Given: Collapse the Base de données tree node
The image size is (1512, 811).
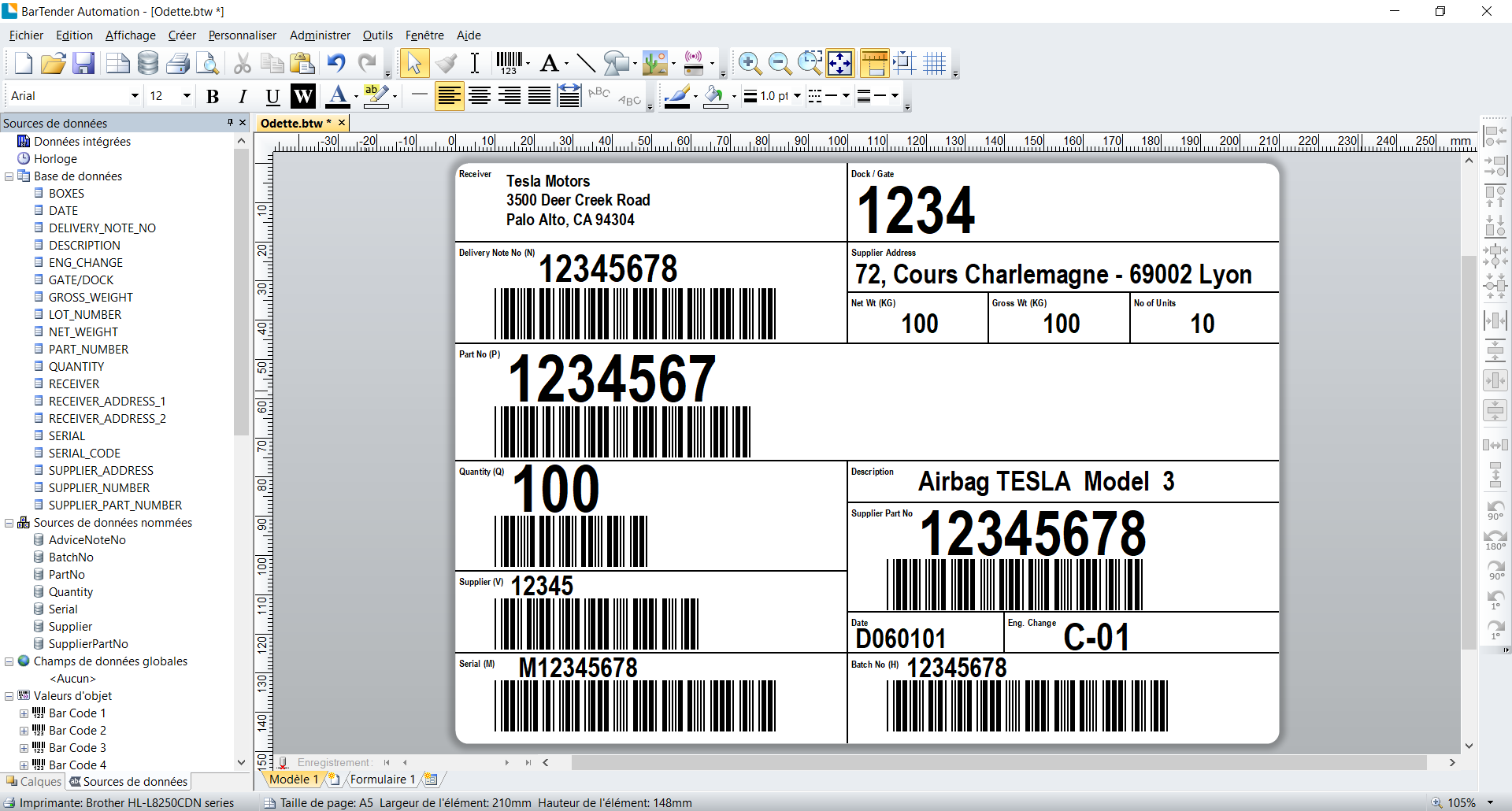Looking at the screenshot, I should click(9, 176).
